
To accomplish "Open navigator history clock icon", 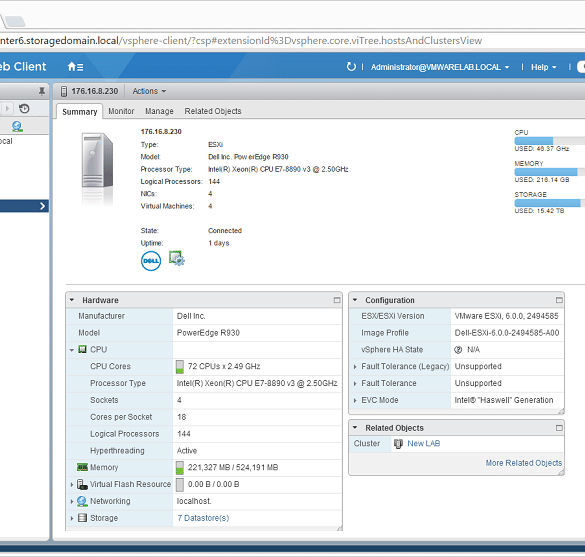I will tap(24, 109).
